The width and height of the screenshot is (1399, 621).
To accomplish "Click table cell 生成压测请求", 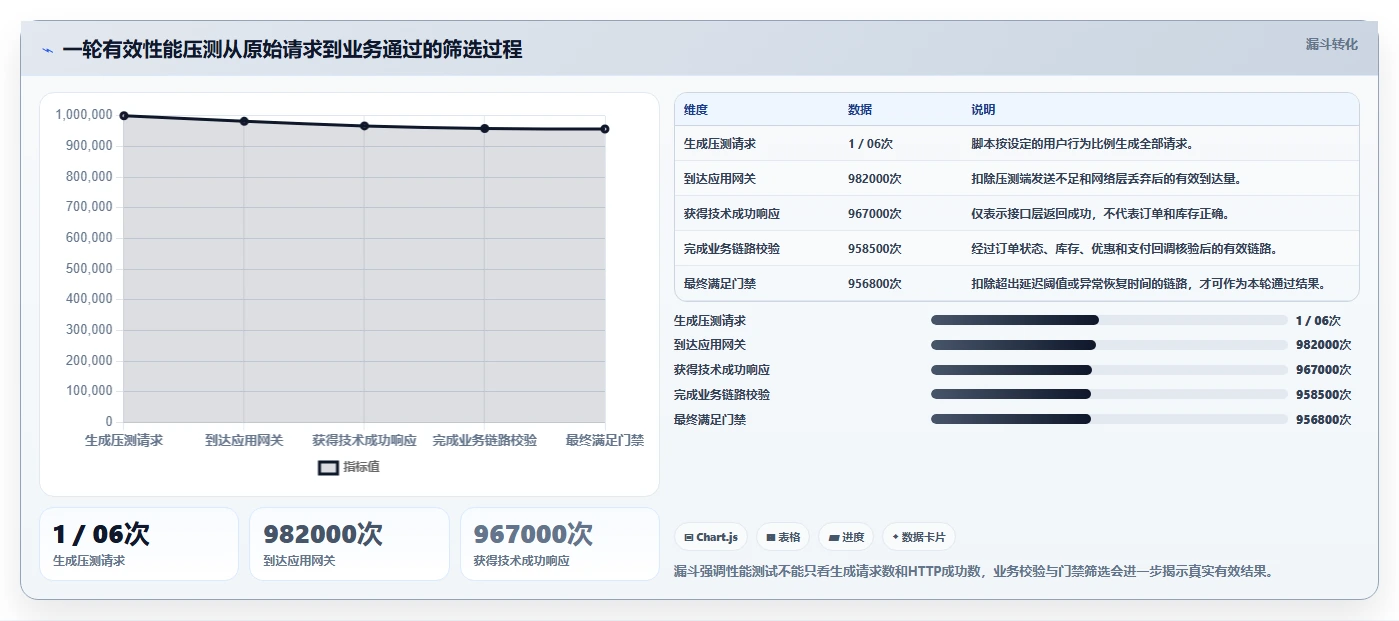I will click(720, 144).
